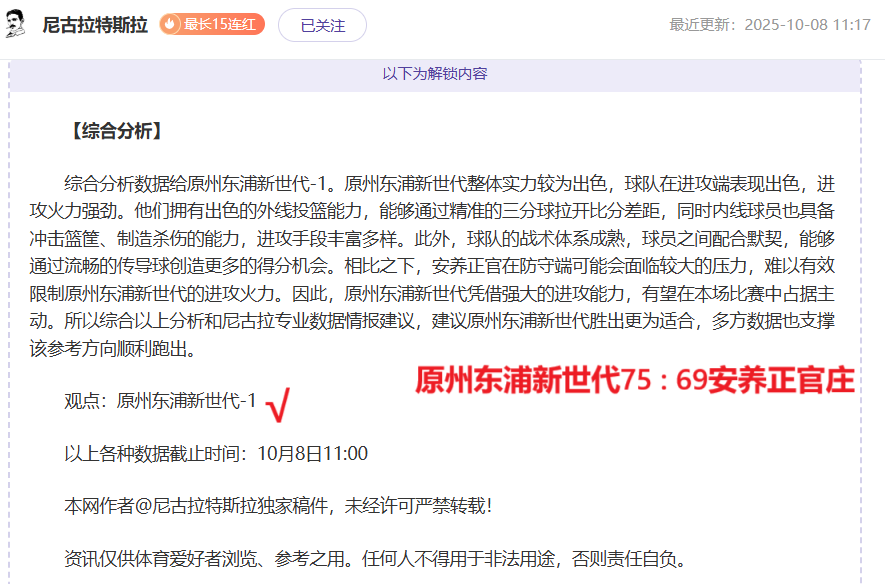Click the disclaimer line starting with 资讯仅供

[374, 558]
